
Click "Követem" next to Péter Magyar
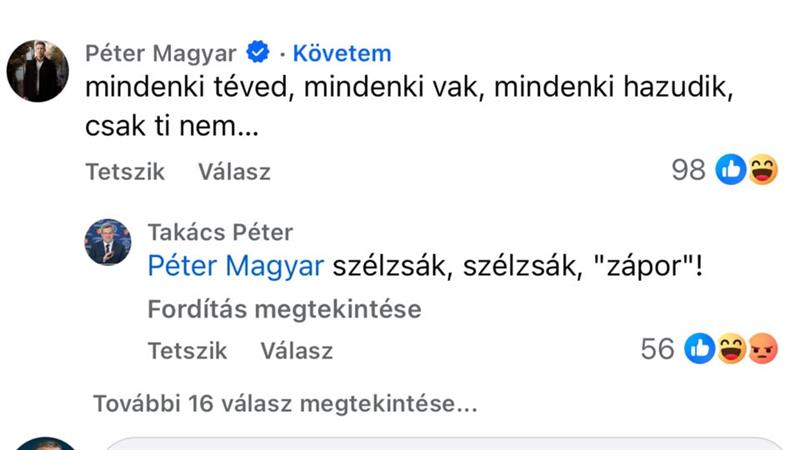(x=342, y=53)
